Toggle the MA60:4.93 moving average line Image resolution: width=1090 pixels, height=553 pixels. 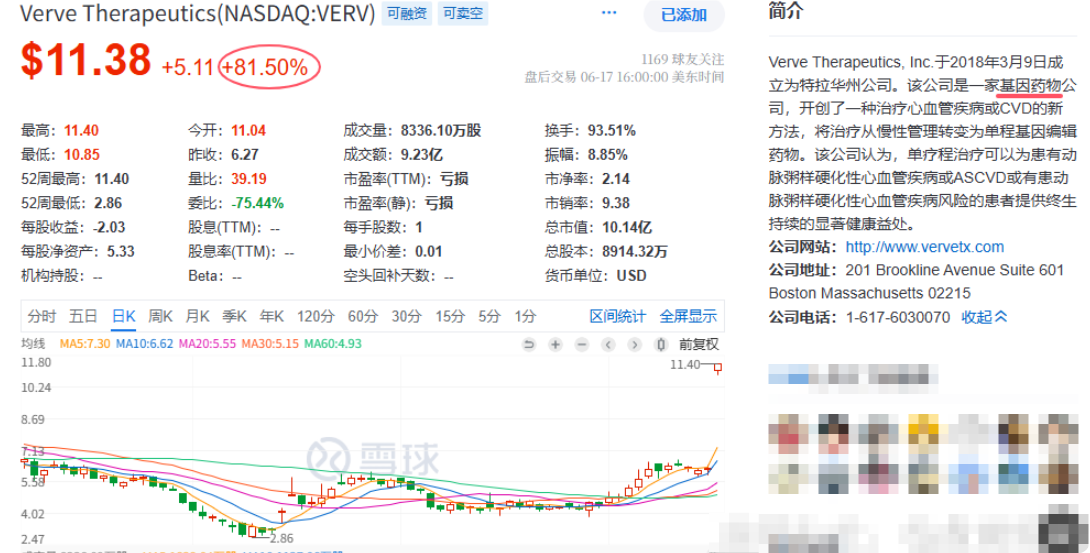tap(333, 344)
